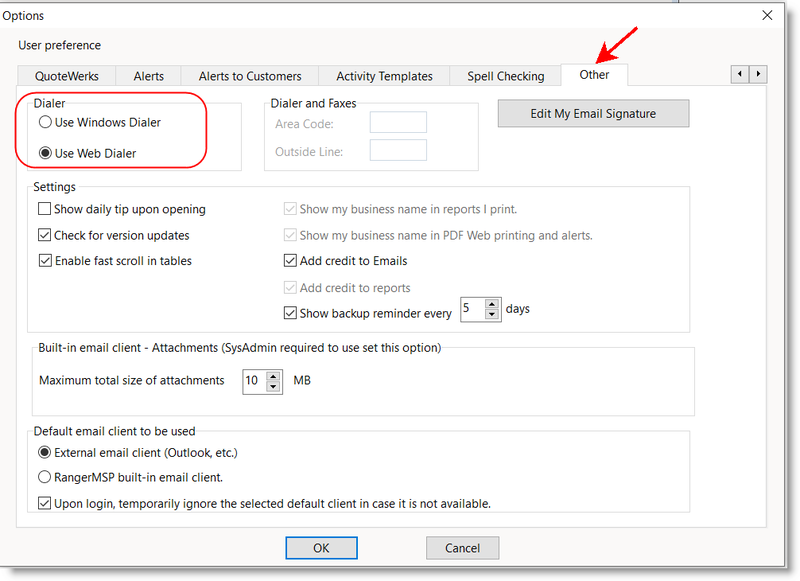Increase backup reminder days spinner
Viewport: 800px width, 581px height.
[491, 305]
